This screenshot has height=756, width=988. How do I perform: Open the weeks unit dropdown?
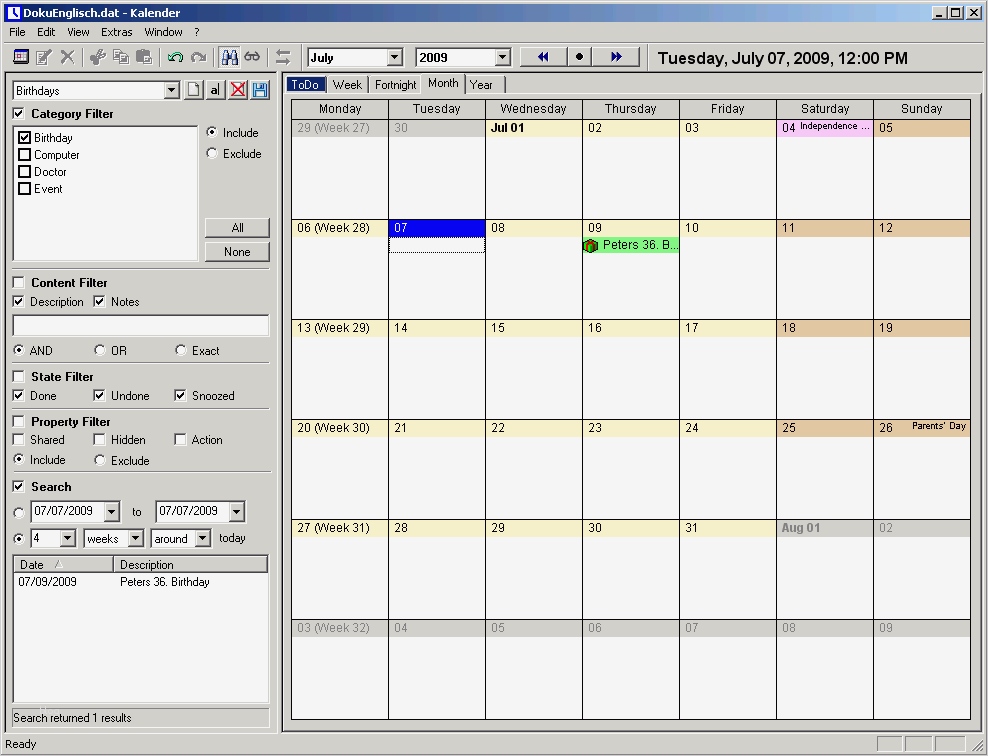135,539
